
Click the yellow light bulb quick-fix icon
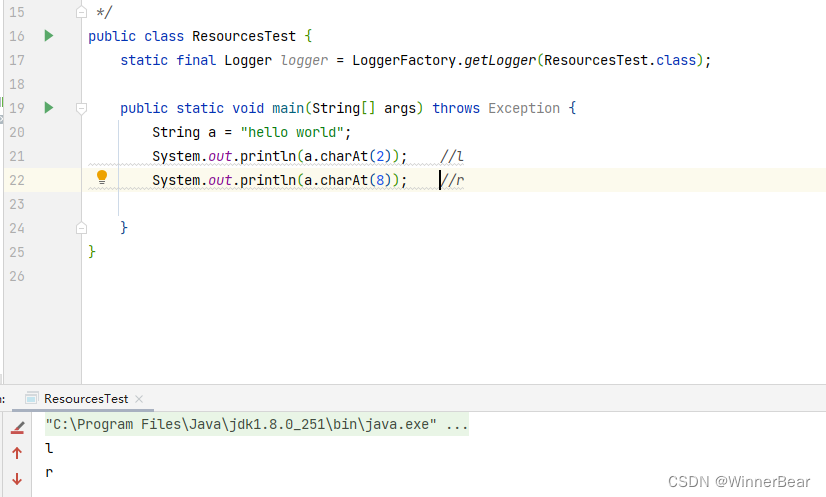pyautogui.click(x=102, y=178)
